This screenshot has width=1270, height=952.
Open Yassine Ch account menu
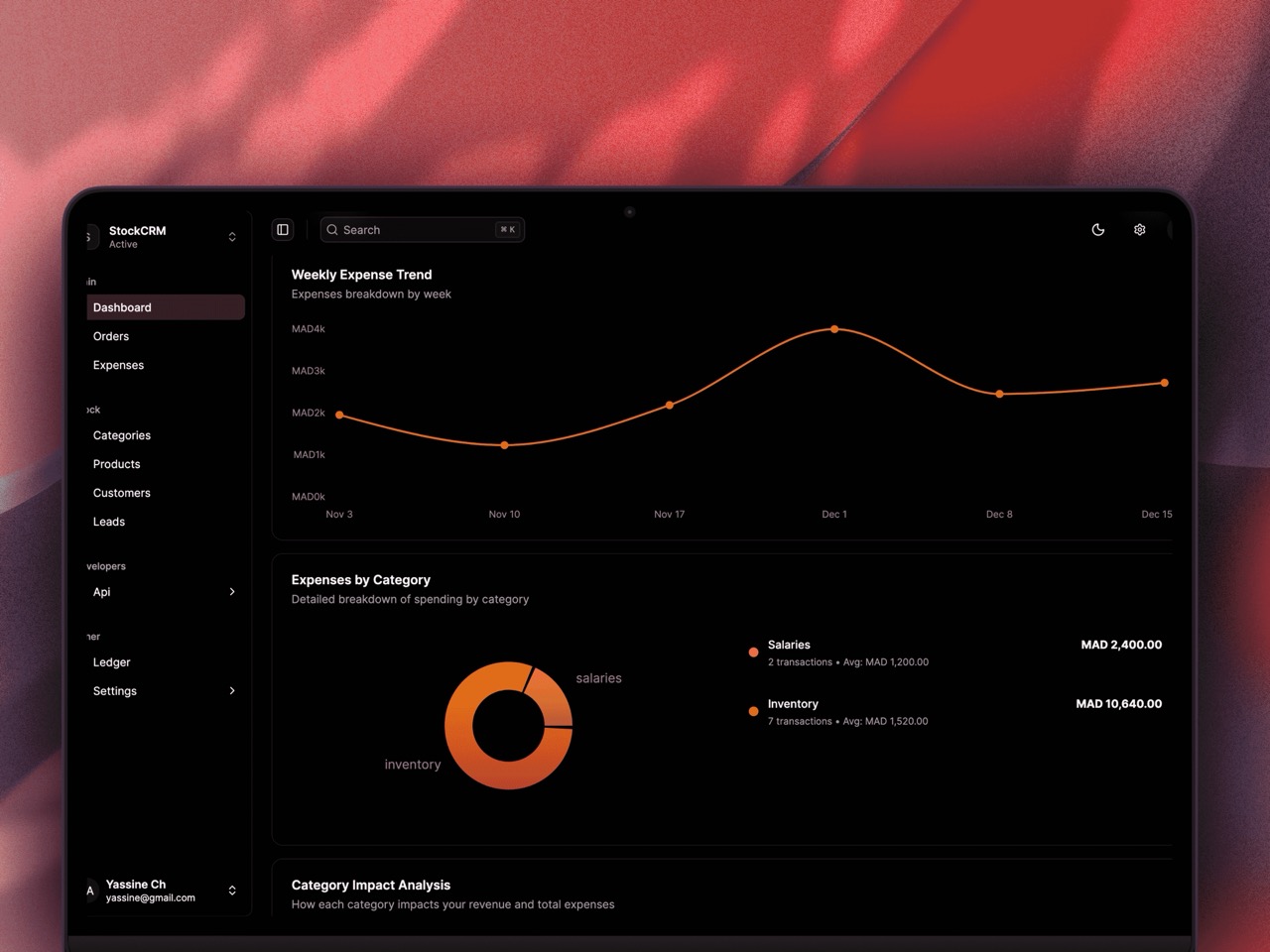click(x=232, y=891)
